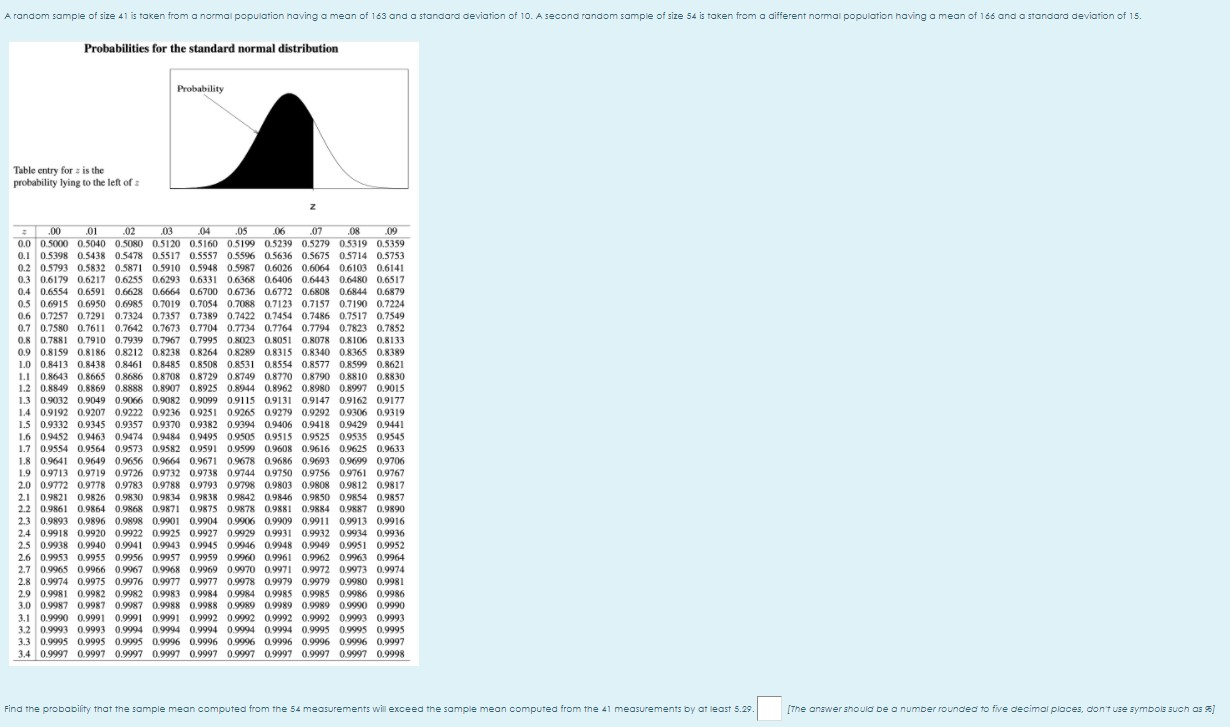Click the .05 column header
This screenshot has height=727, width=1230.
(x=241, y=232)
